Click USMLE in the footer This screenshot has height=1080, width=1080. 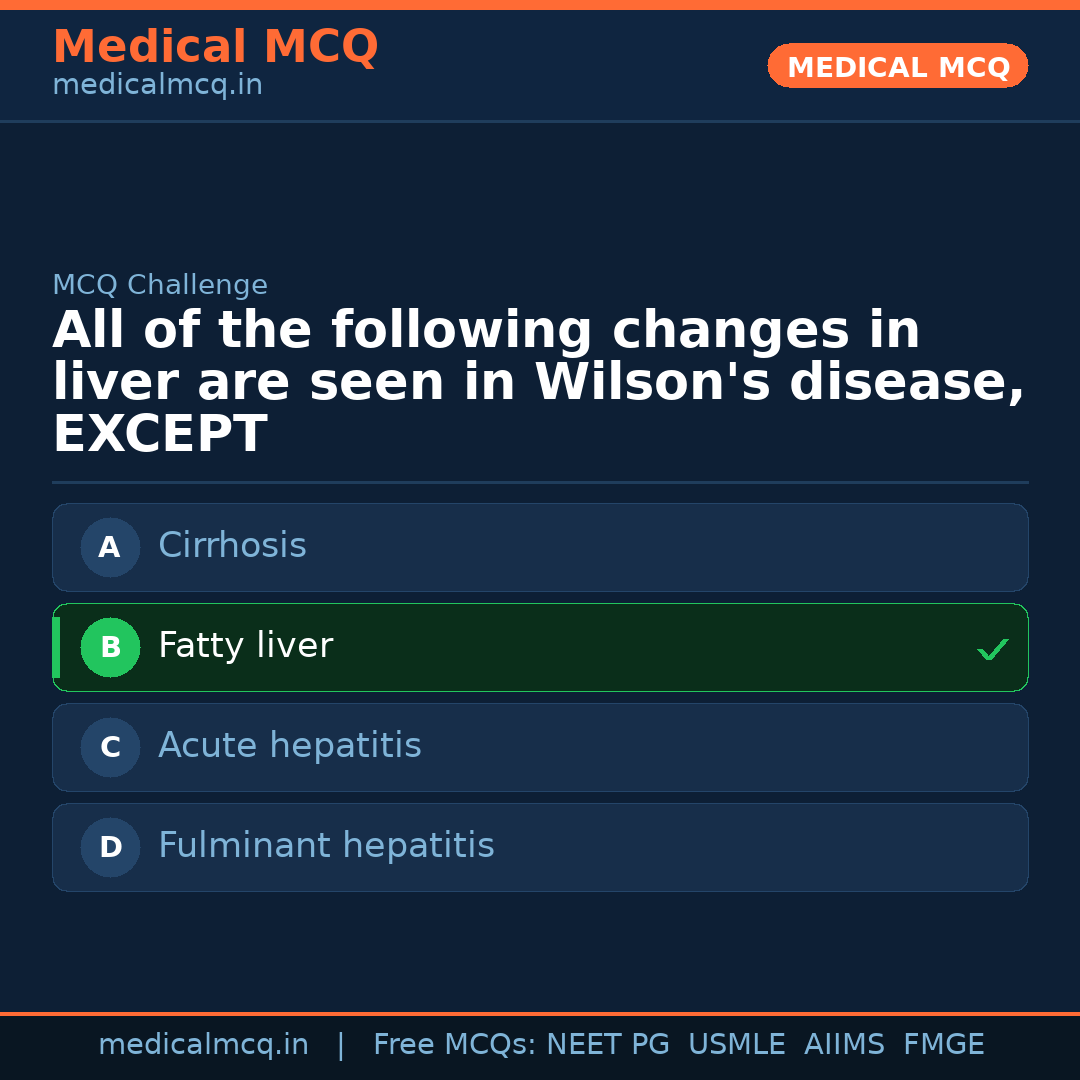[736, 1045]
